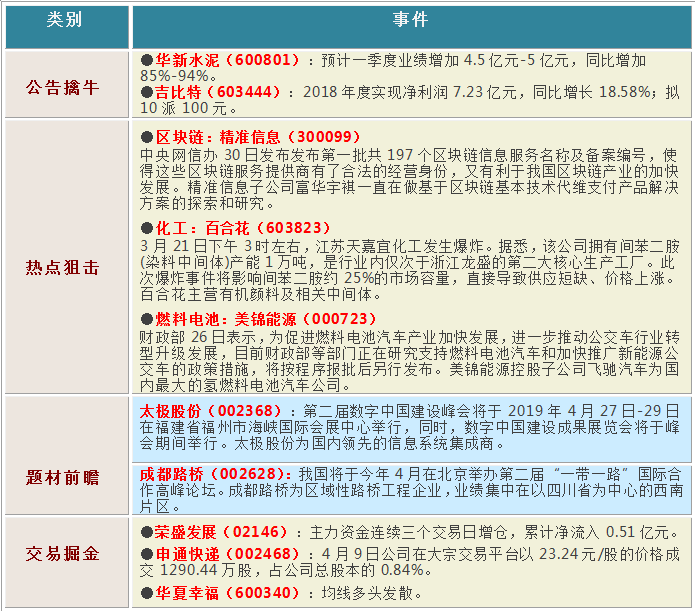Select the 交易掘金 category cell
Image resolution: width=695 pixels, height=611 pixels.
click(67, 563)
